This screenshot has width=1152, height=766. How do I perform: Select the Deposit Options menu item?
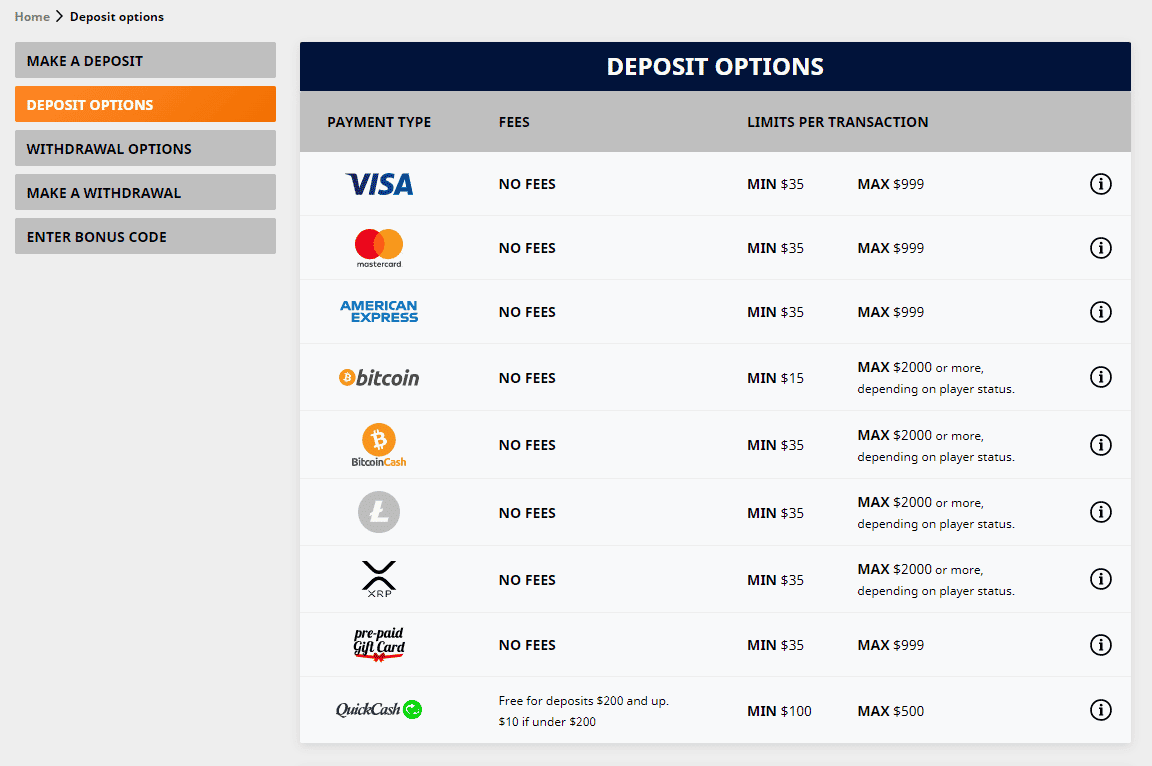point(145,104)
